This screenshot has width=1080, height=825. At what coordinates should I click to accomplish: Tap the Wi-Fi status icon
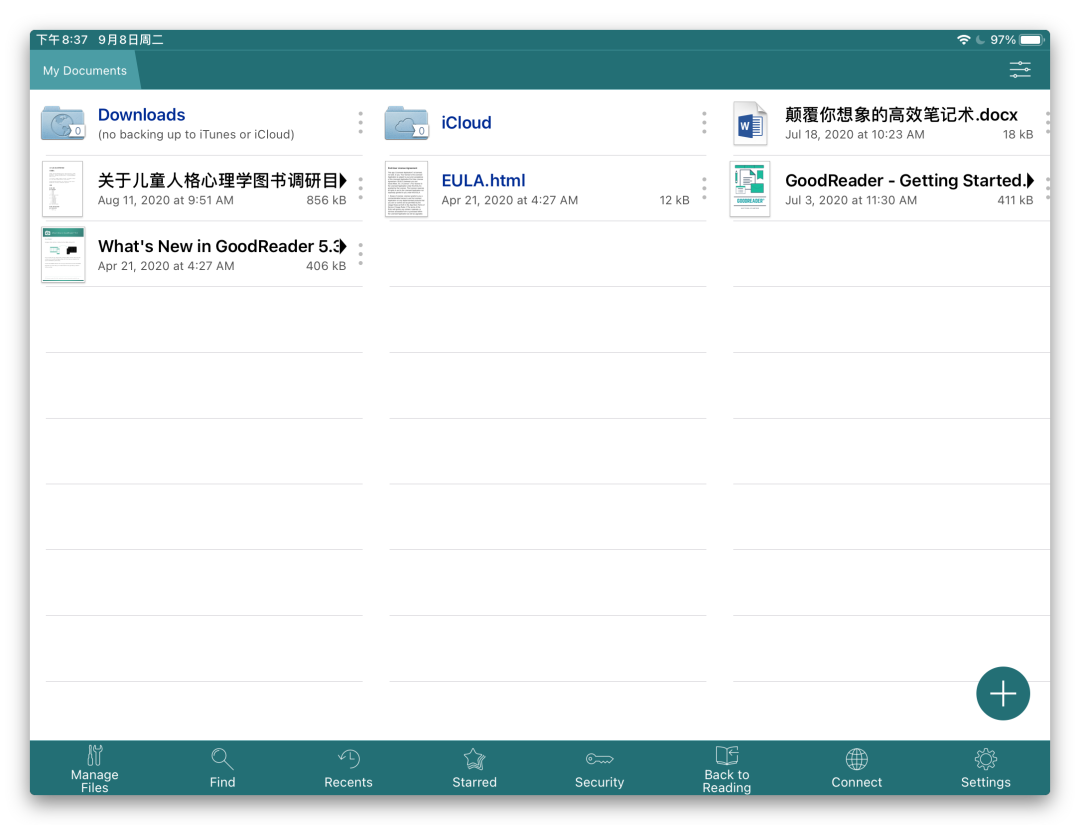point(964,40)
